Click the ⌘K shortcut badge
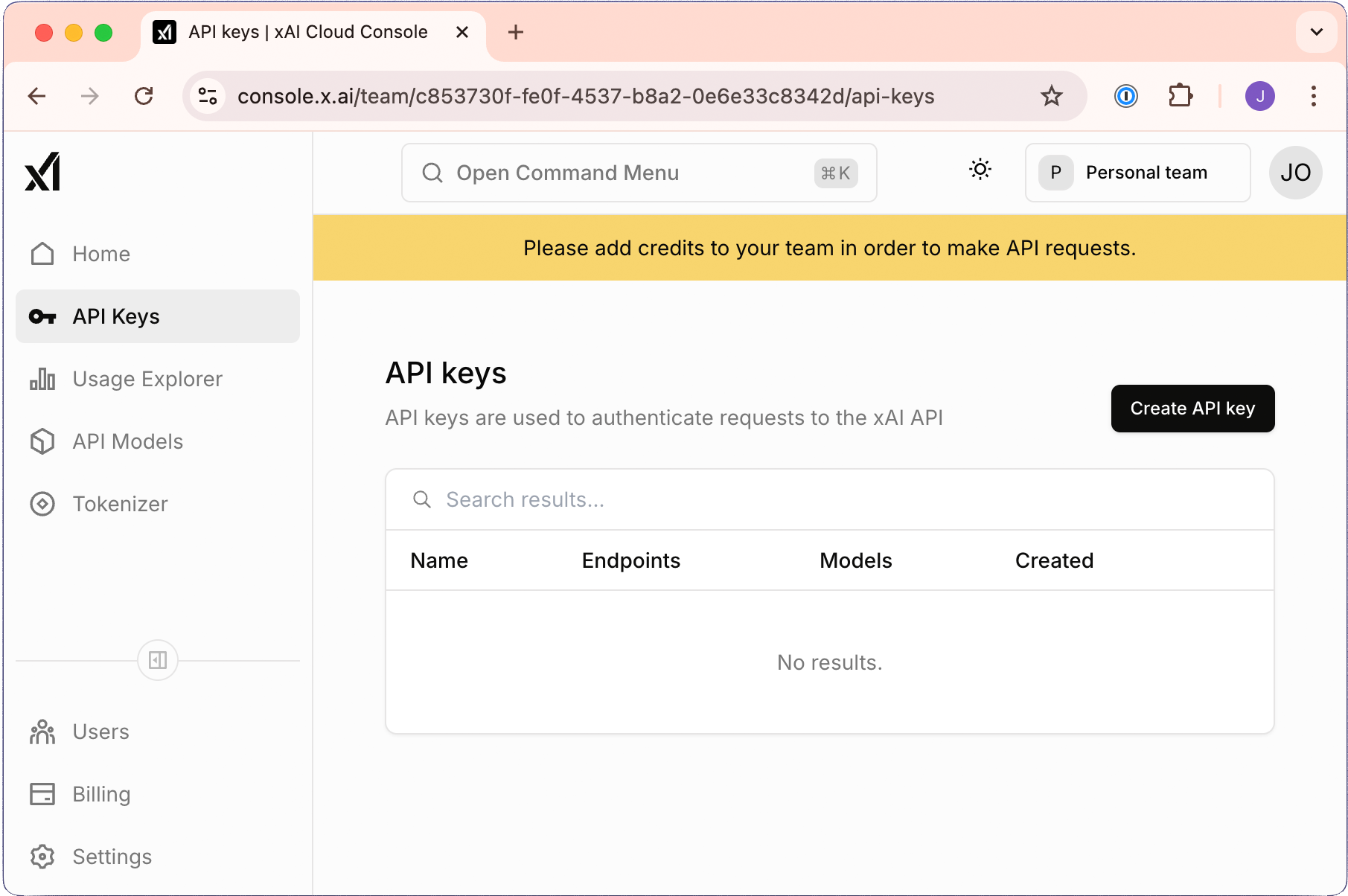This screenshot has width=1348, height=896. pos(836,173)
